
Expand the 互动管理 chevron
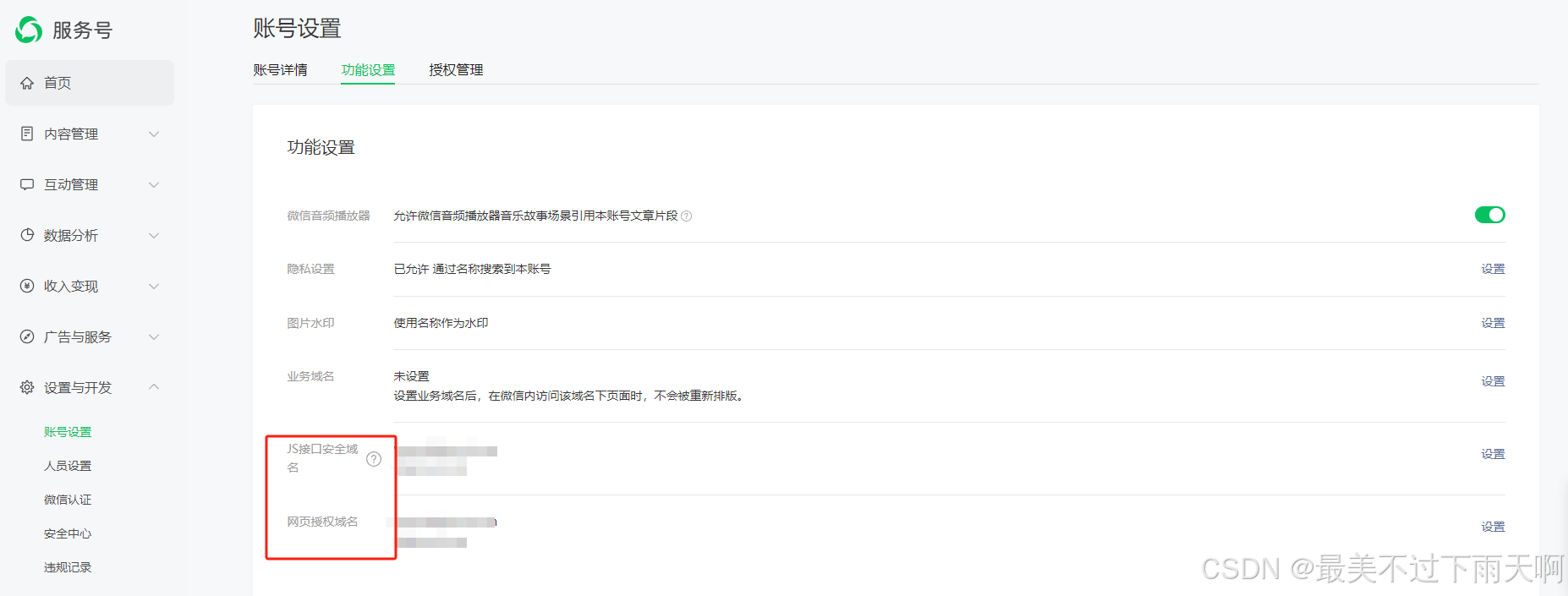coord(154,184)
